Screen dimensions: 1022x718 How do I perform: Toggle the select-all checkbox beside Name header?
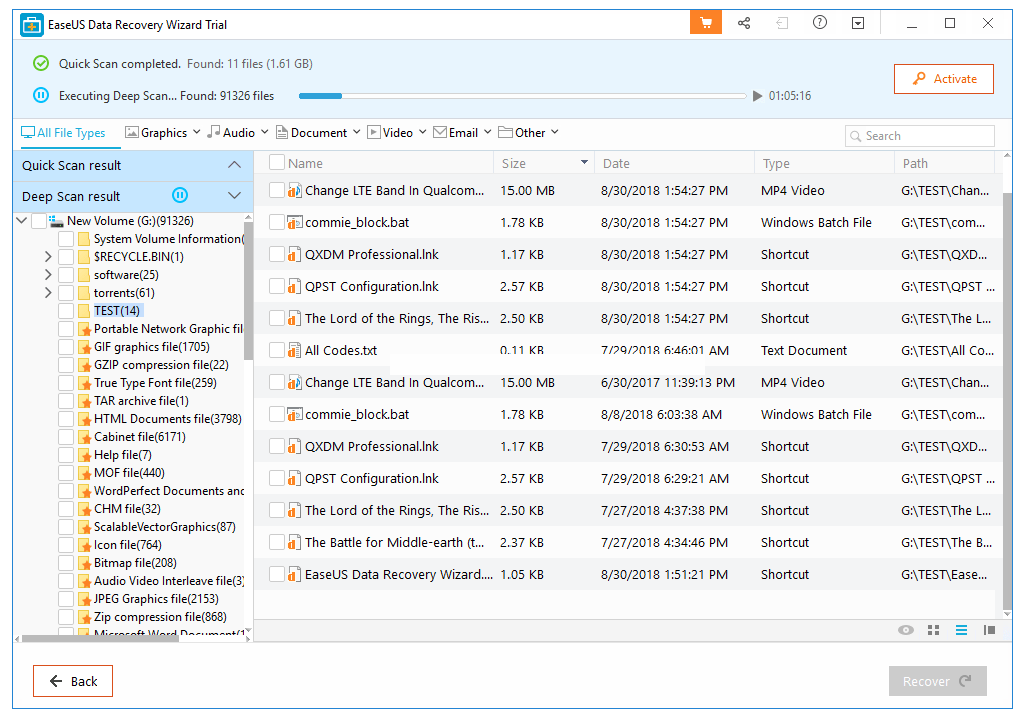point(277,163)
